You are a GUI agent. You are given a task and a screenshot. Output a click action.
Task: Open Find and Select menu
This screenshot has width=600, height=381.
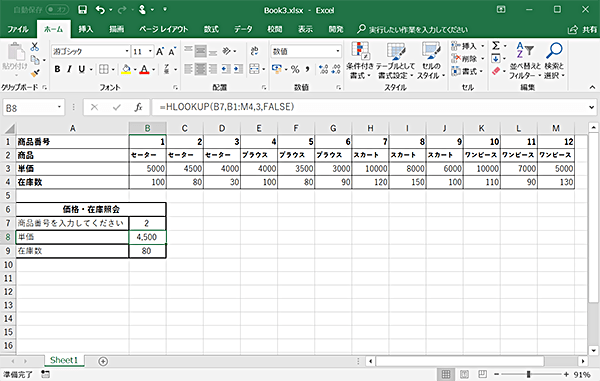click(554, 60)
